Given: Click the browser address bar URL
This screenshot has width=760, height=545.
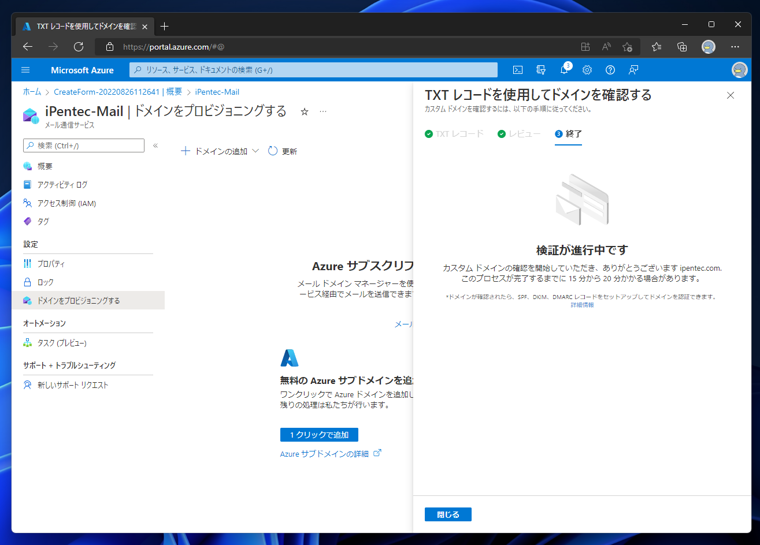Looking at the screenshot, I should (x=173, y=47).
